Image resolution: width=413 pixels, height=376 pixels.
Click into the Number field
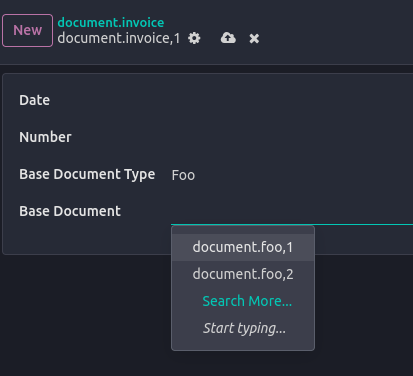(292, 138)
